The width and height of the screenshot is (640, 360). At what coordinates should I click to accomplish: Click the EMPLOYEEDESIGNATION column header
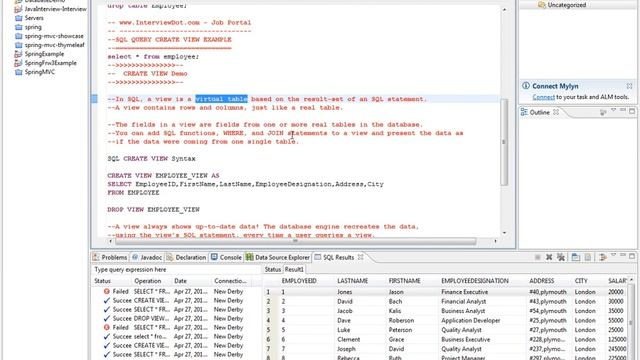tap(475, 281)
